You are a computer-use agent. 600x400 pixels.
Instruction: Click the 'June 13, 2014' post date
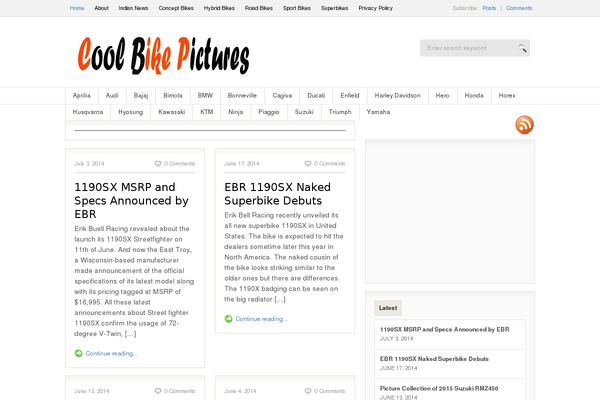[x=91, y=391]
